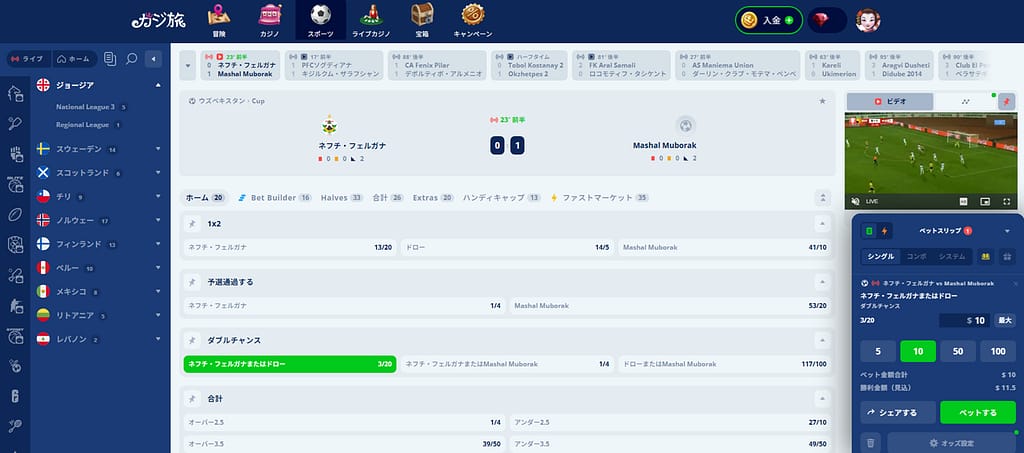This screenshot has height=453, width=1024.
Task: Select the 100 stake amount
Action: 998,351
